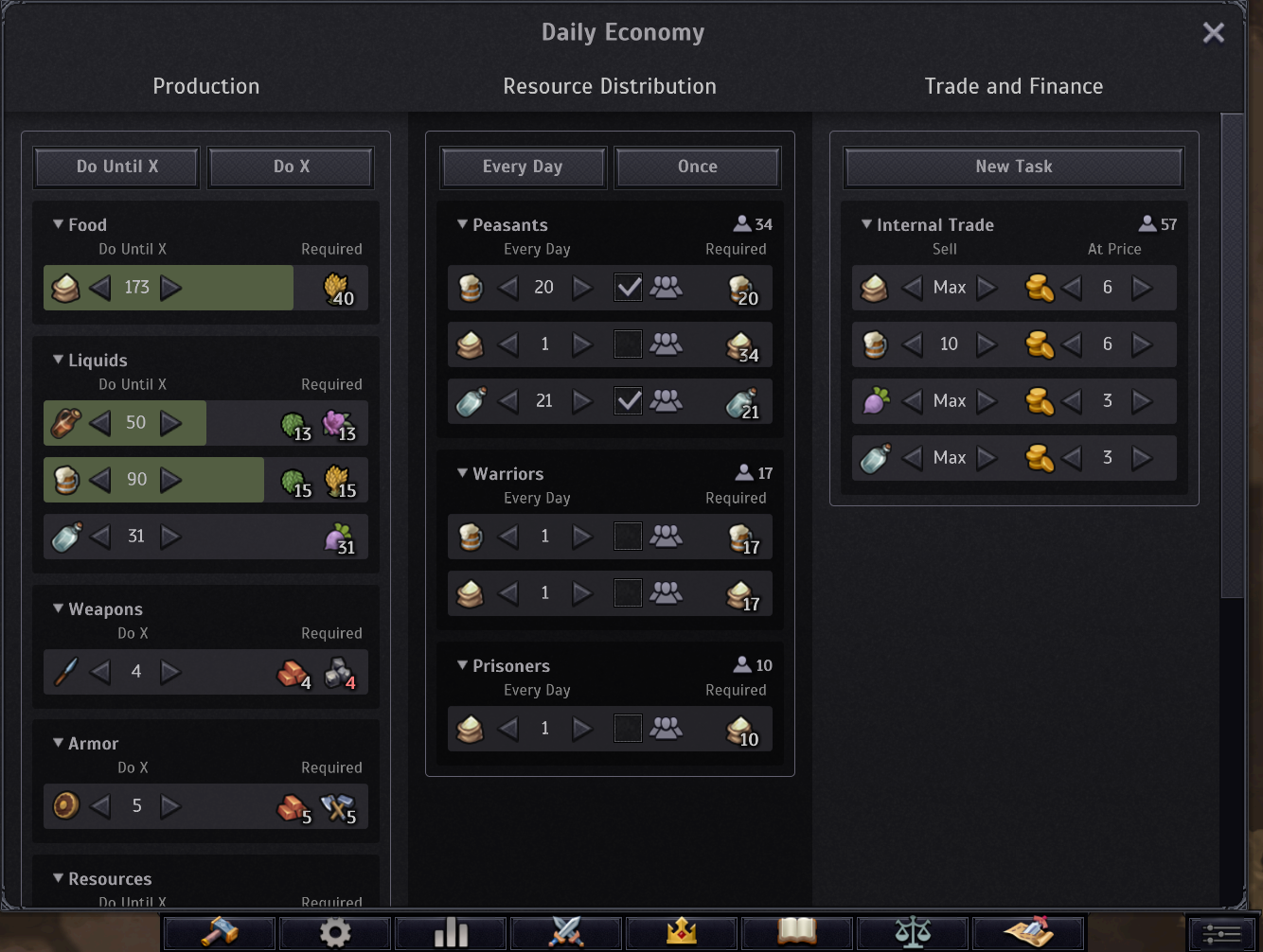
Task: Collapse the Warriors distribution section
Action: pos(463,473)
